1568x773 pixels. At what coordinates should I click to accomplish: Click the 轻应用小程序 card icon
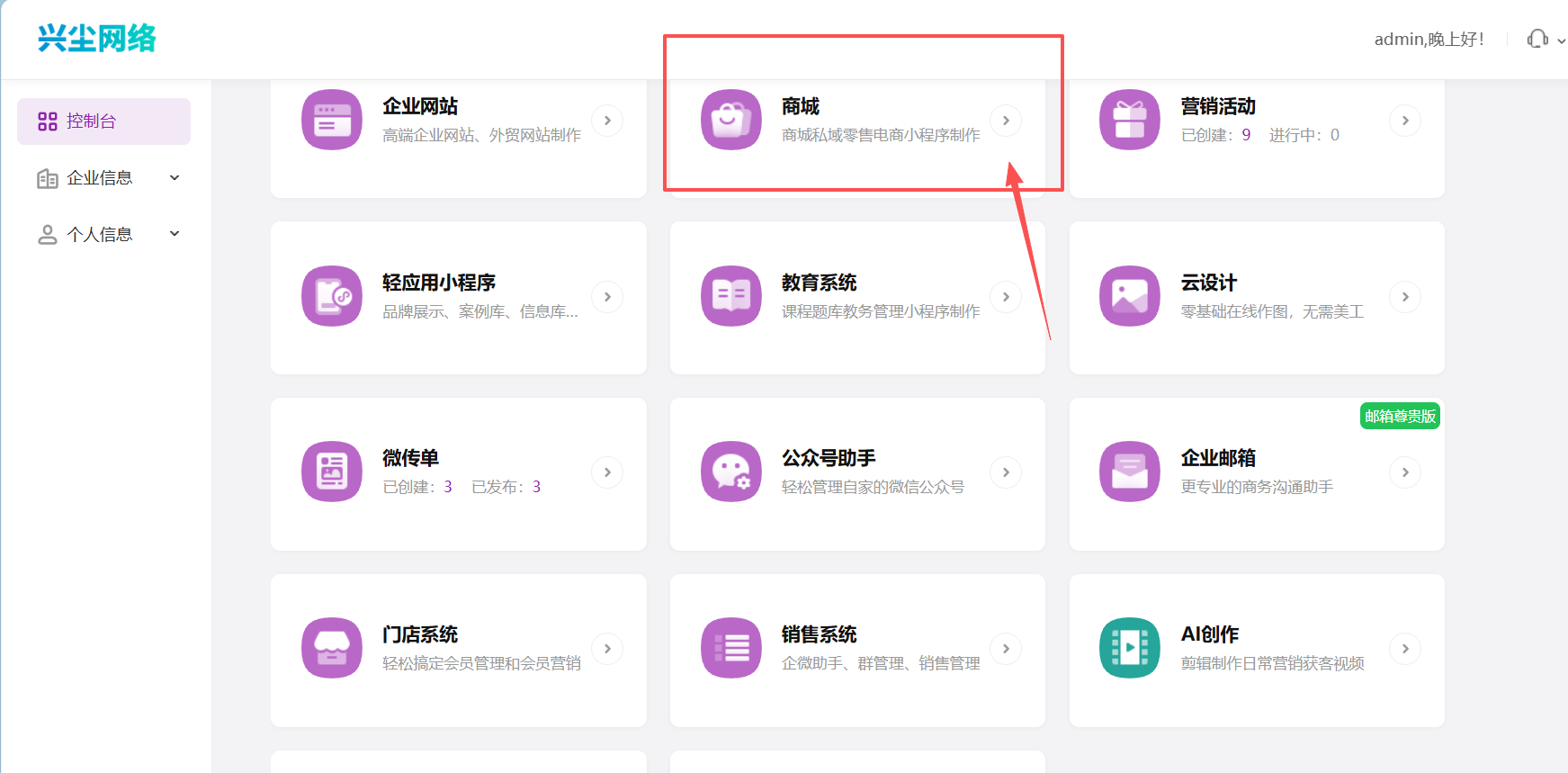coord(332,296)
